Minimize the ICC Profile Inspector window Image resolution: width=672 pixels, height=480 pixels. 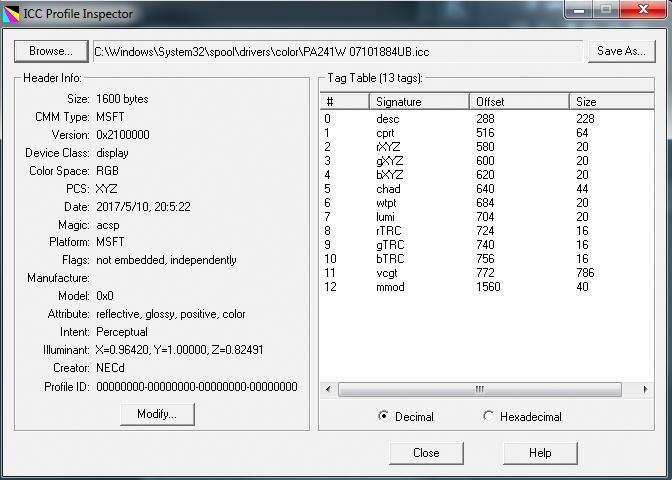[579, 9]
